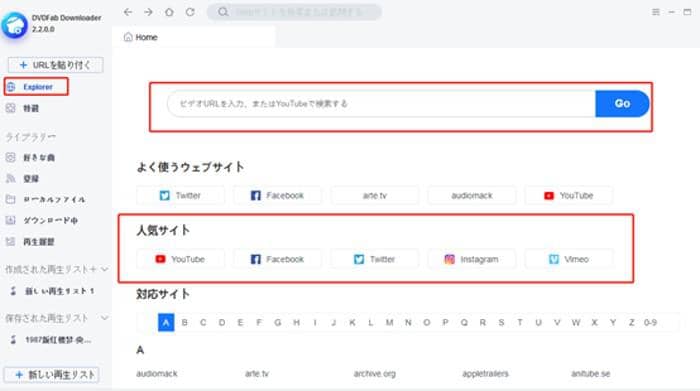Click the blue Go button

[x=622, y=104]
